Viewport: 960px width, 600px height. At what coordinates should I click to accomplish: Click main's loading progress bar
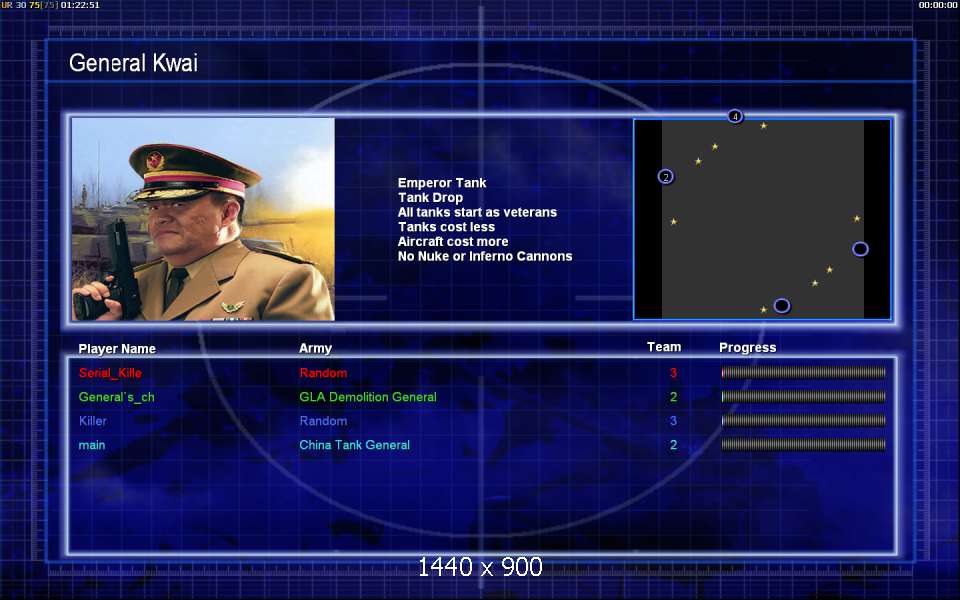click(803, 444)
